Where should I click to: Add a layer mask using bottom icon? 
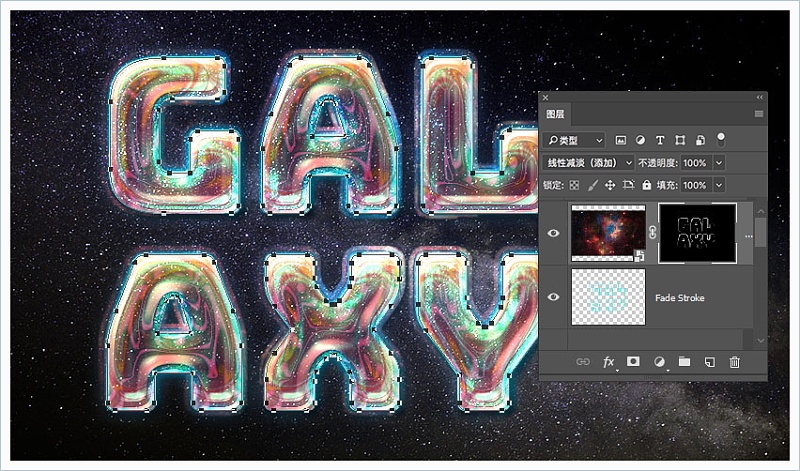[x=633, y=361]
